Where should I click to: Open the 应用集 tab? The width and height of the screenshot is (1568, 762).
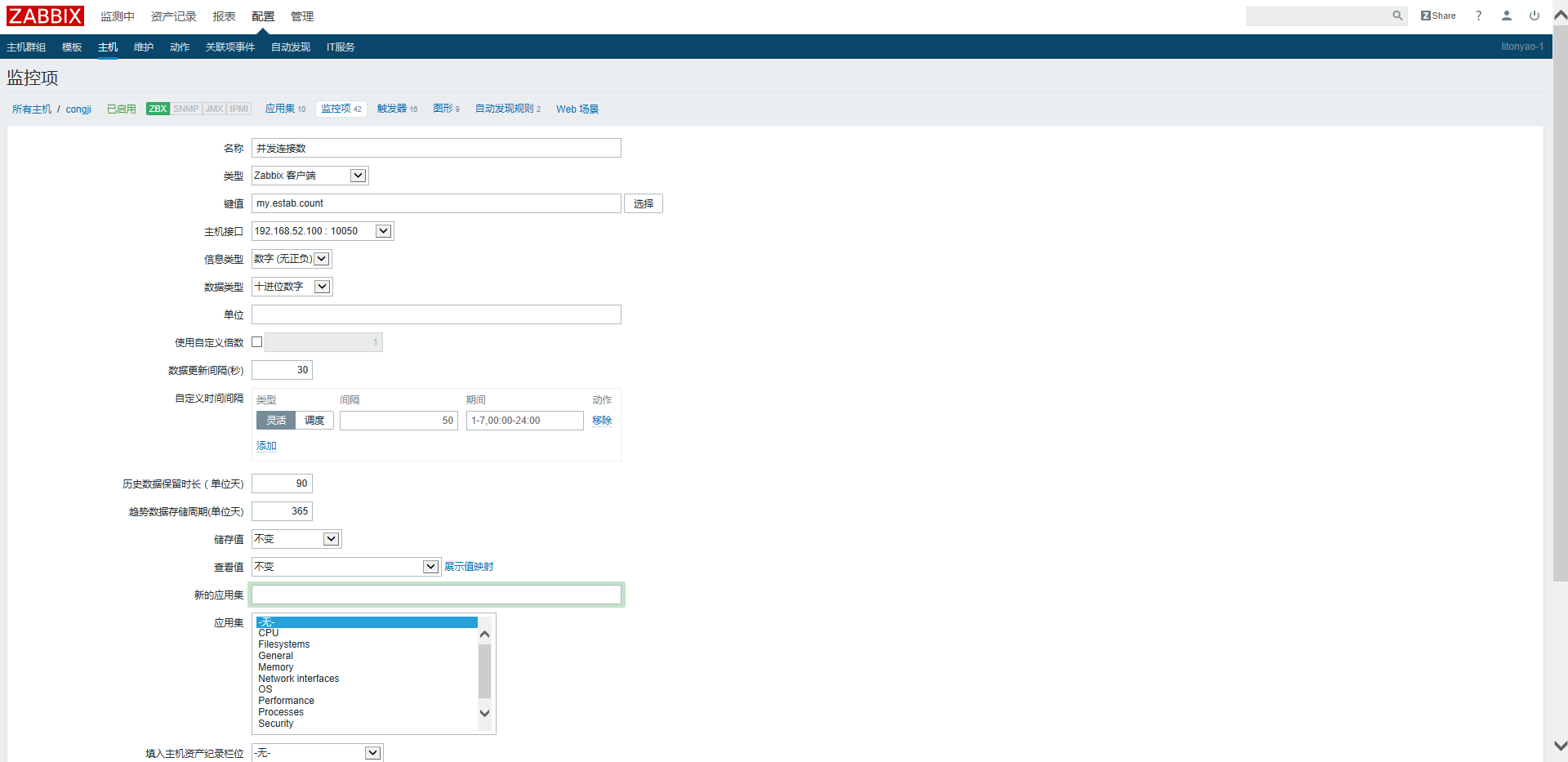285,109
